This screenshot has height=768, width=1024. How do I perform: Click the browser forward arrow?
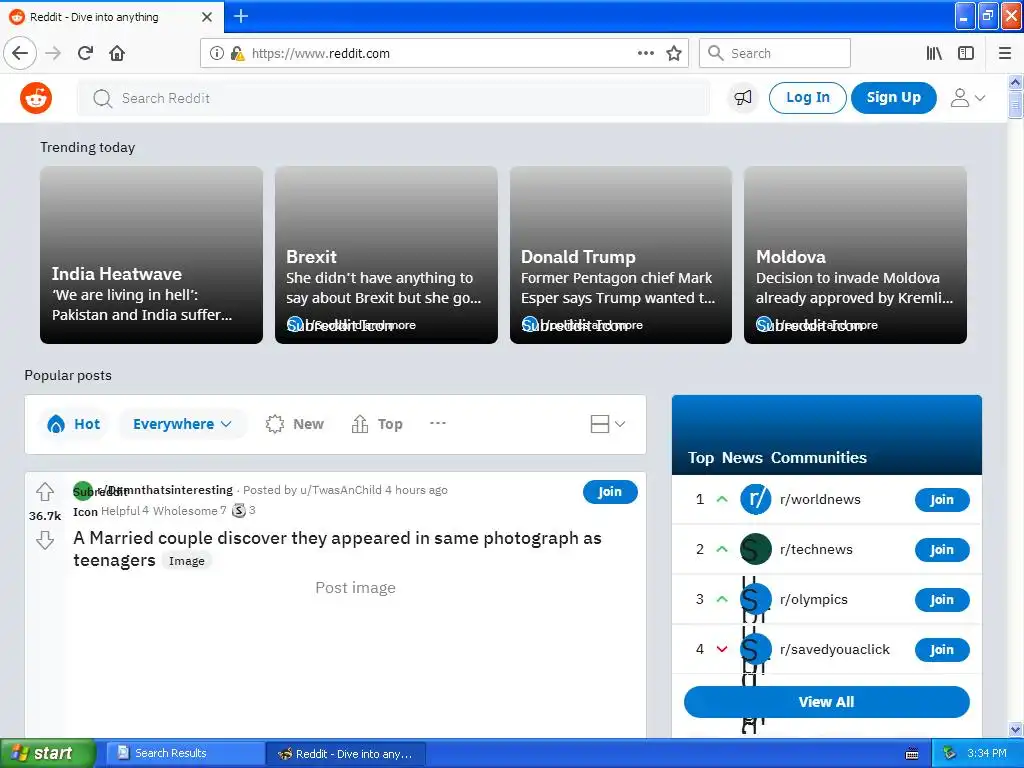click(54, 54)
